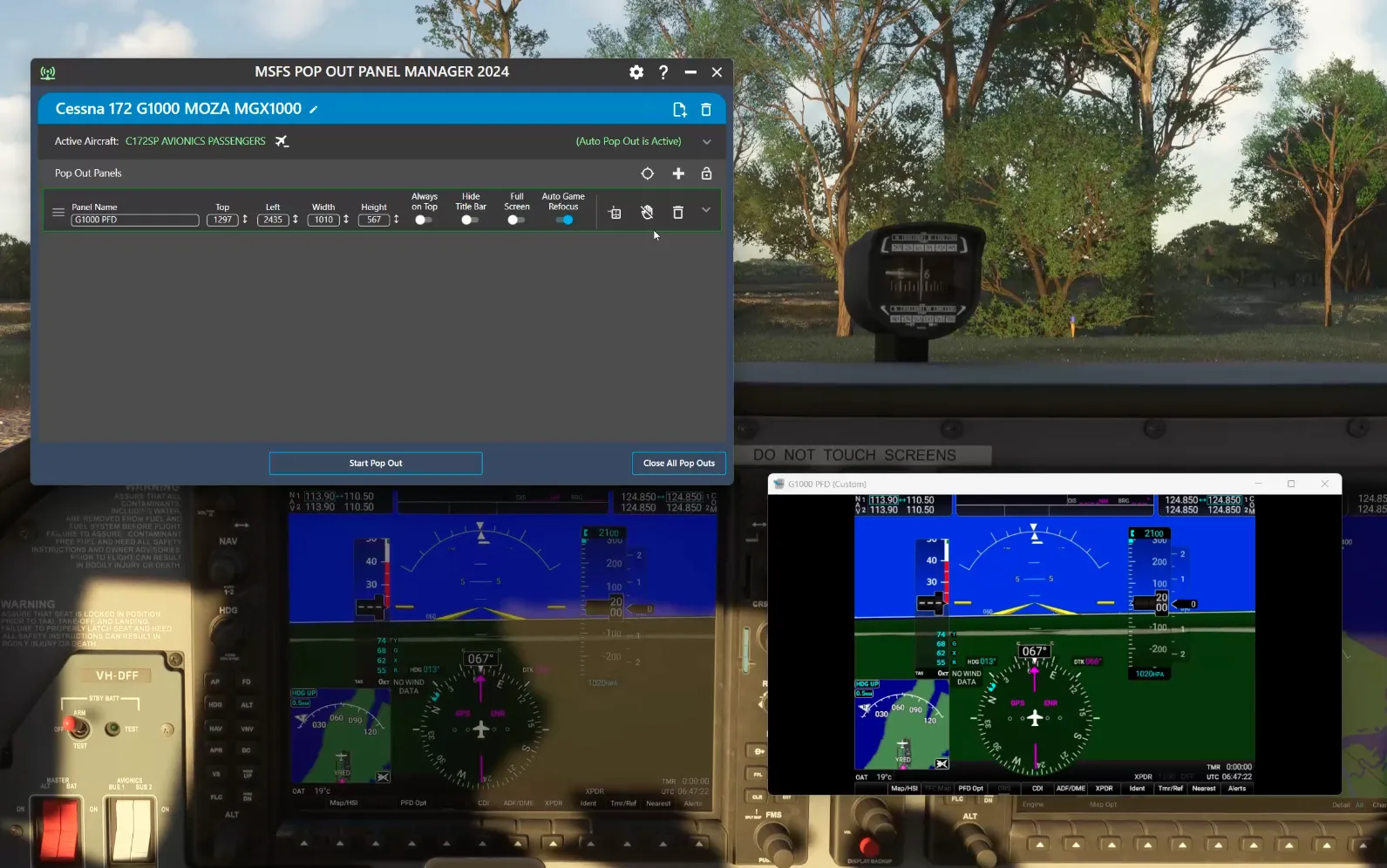Click the 067° heading readout in the pop out PFD
The height and width of the screenshot is (868, 1387).
[1035, 651]
